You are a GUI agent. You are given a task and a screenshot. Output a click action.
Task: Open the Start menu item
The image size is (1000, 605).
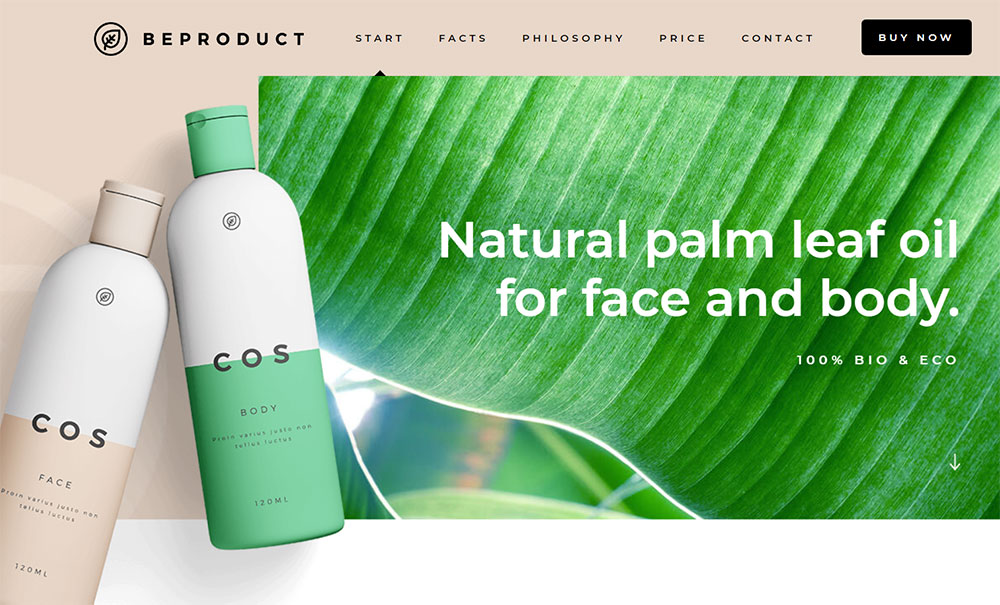(x=379, y=38)
